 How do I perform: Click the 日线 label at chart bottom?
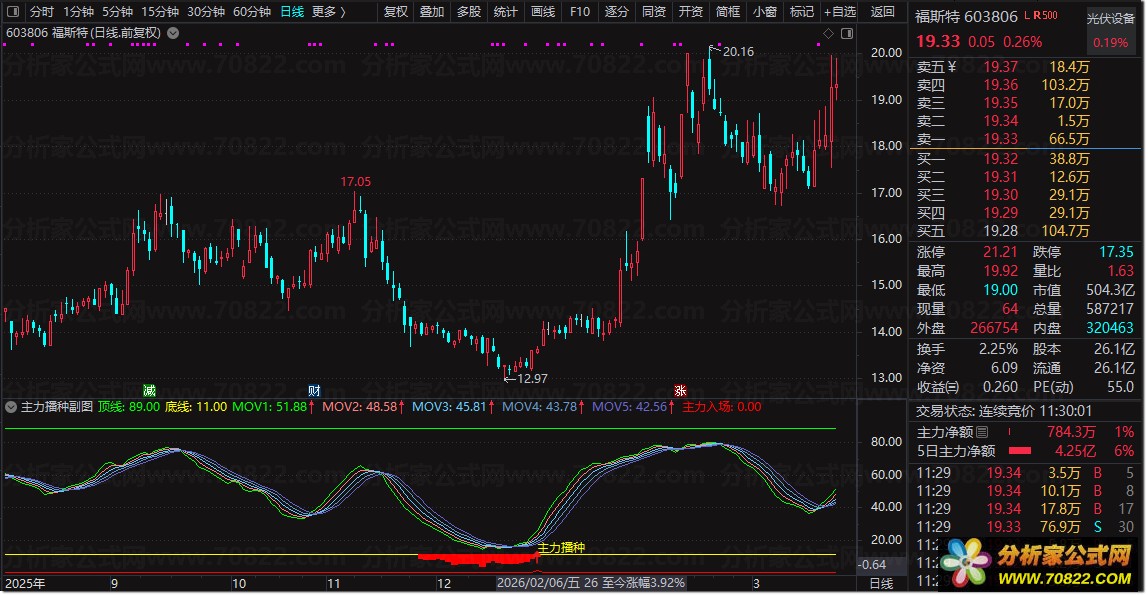881,583
